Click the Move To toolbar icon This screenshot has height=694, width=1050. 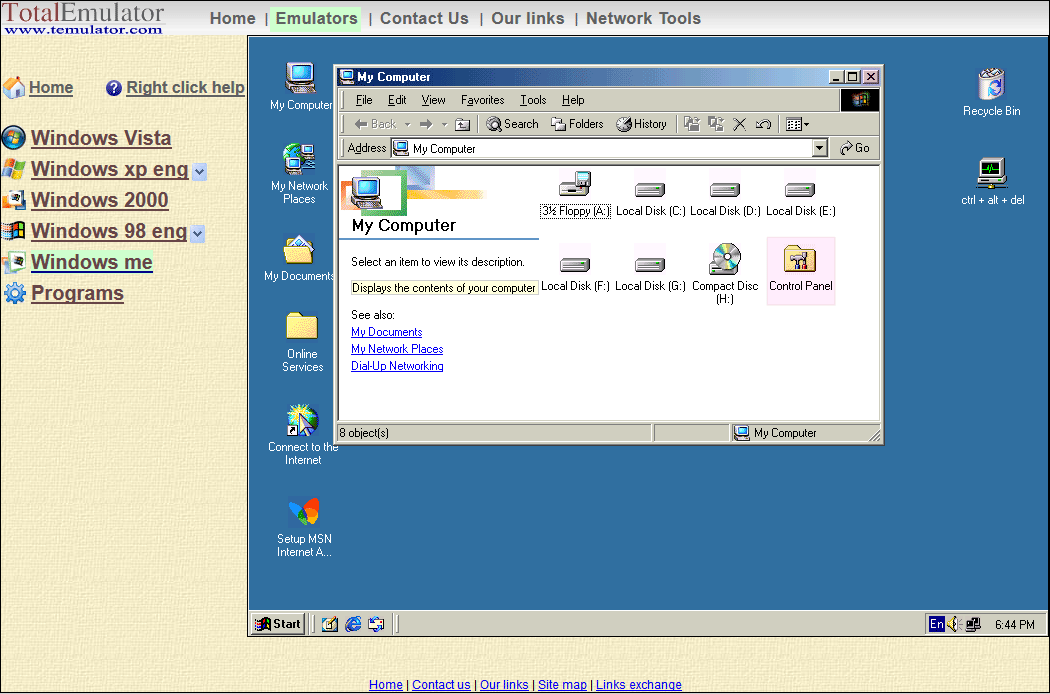point(692,124)
